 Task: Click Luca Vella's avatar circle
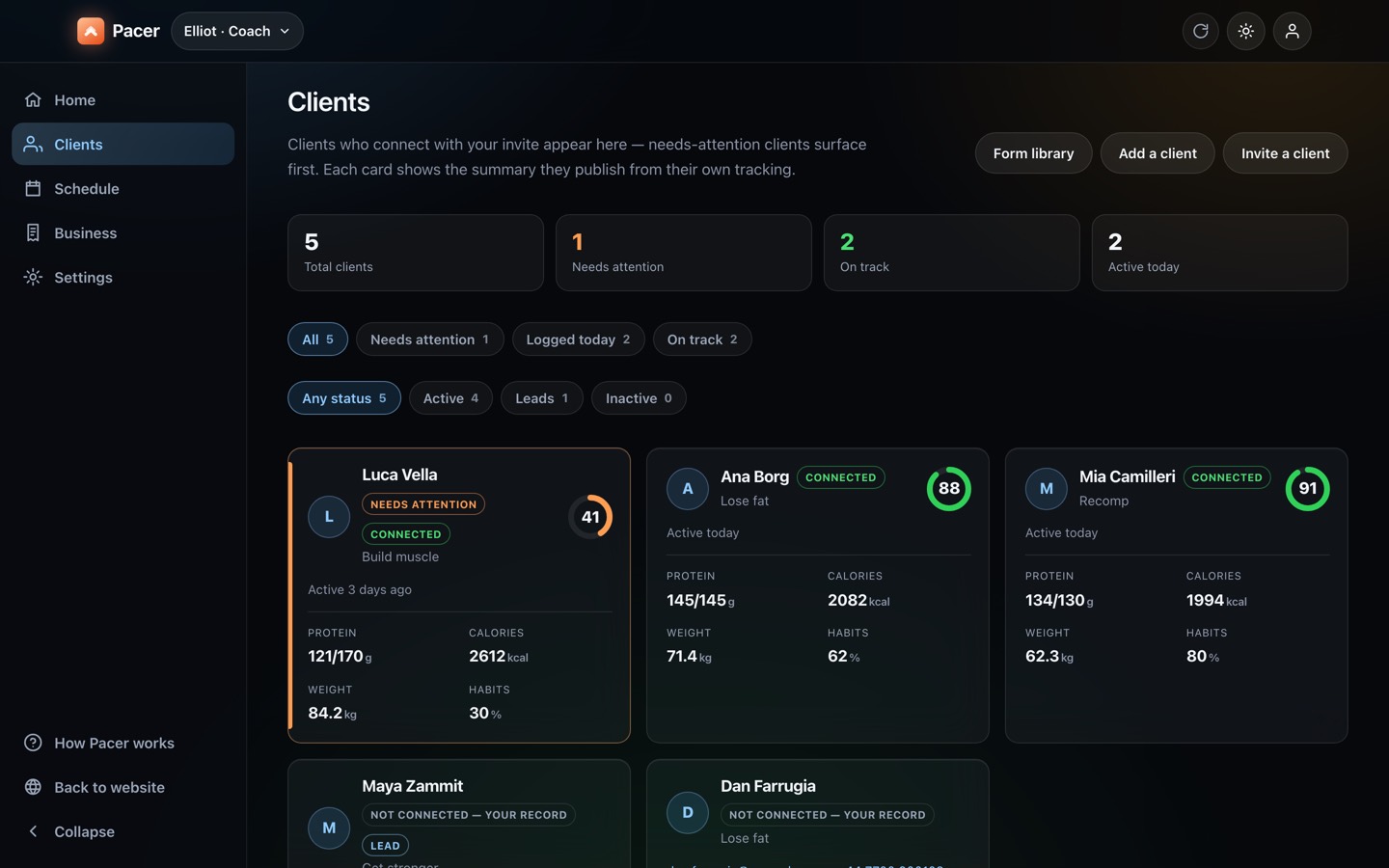(x=329, y=516)
